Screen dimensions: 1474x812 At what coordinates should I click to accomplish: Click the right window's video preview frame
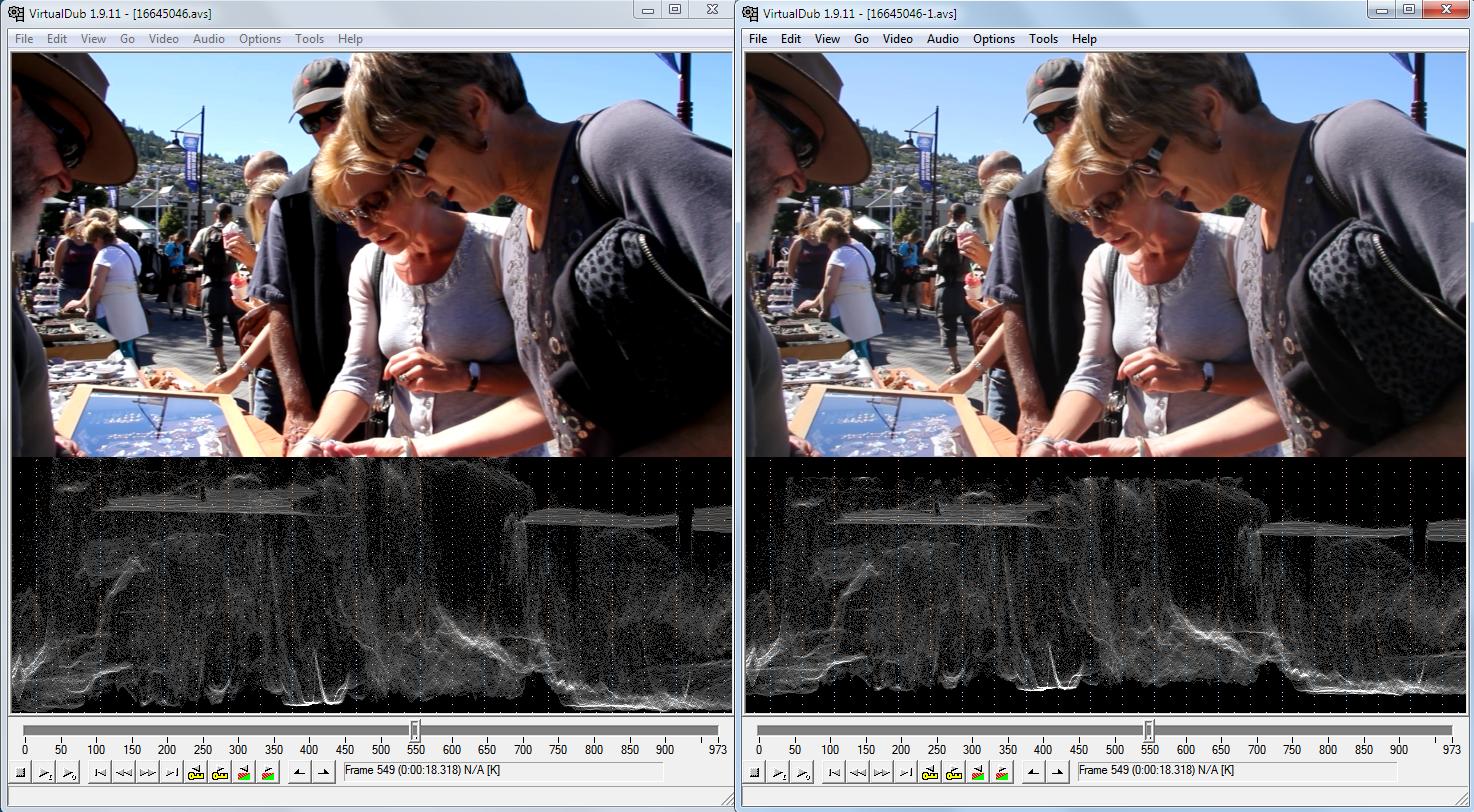click(1106, 255)
